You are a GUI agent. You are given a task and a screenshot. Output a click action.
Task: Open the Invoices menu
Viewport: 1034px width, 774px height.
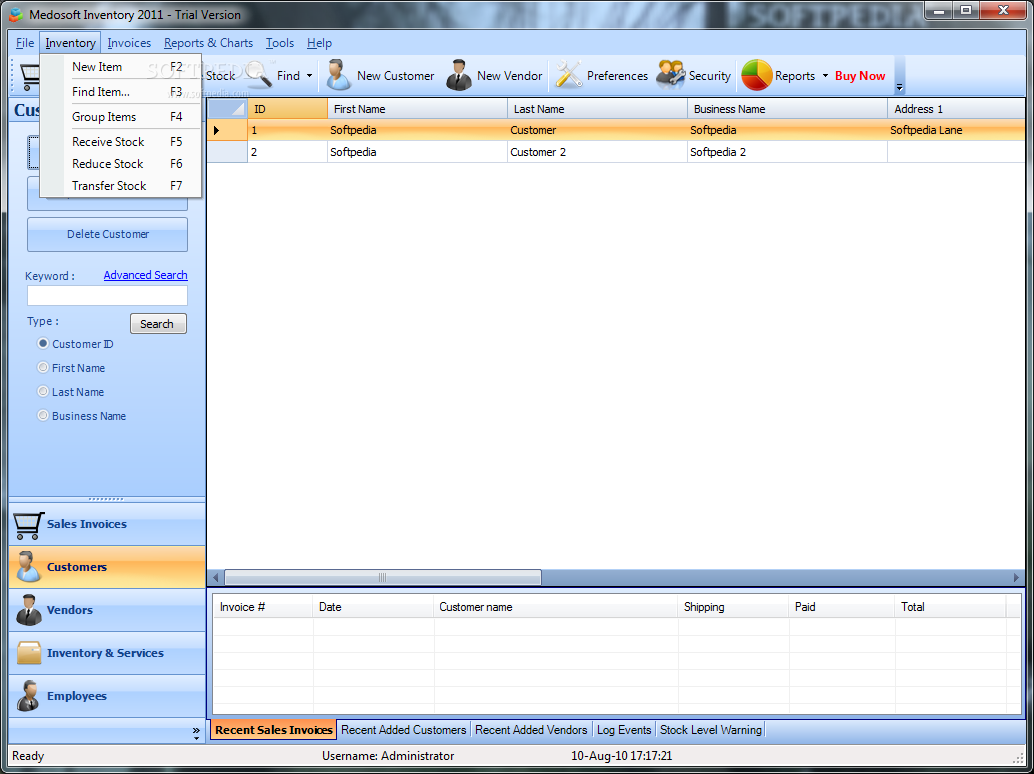[x=129, y=43]
